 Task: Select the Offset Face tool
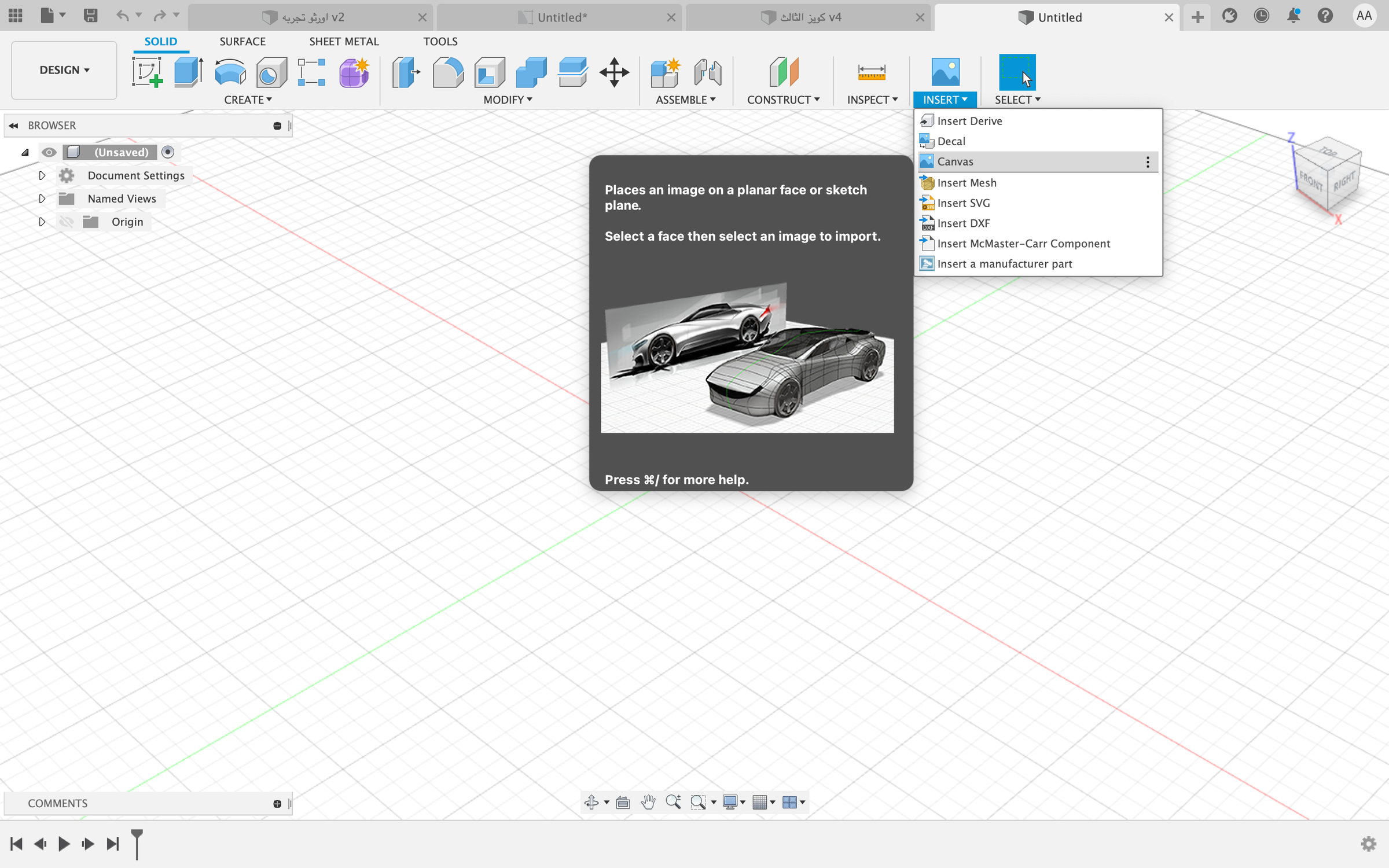(573, 72)
